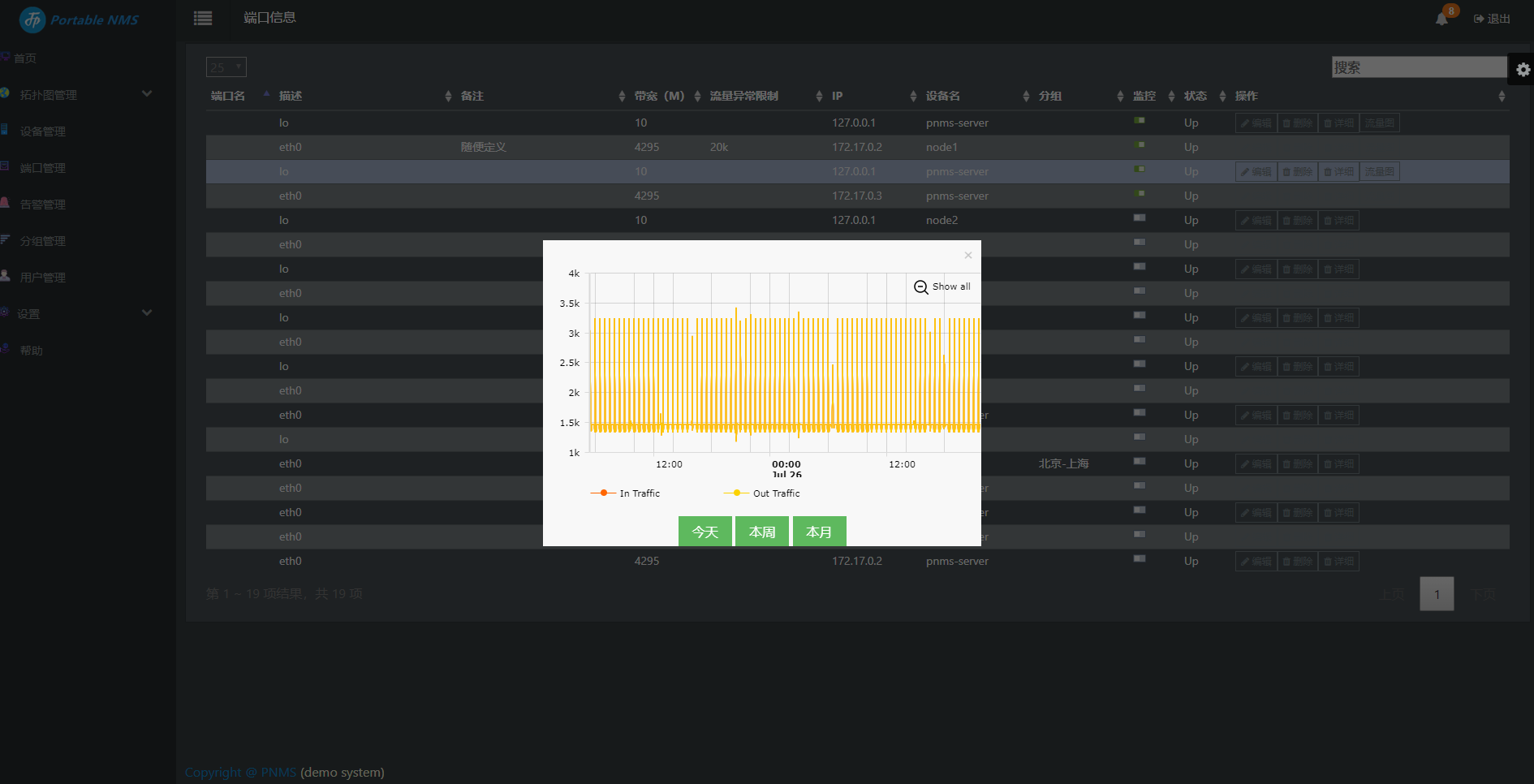Viewport: 1534px width, 784px height.
Task: Open the settings gear panel icon
Action: (1523, 70)
